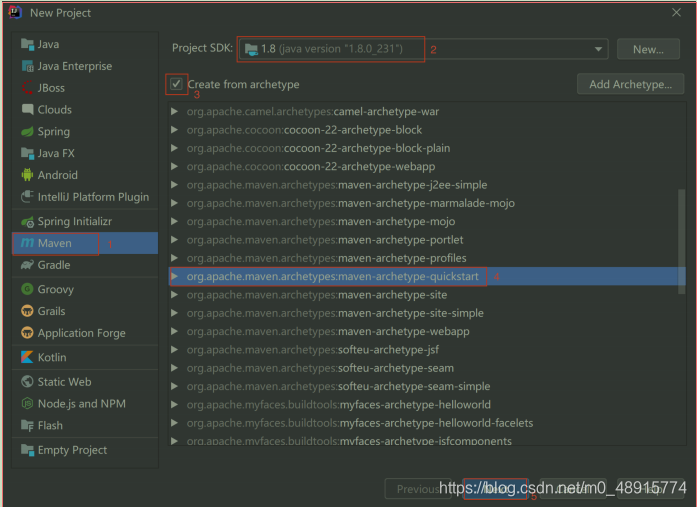The width and height of the screenshot is (697, 507).
Task: Click the Java project type icon
Action: coord(28,44)
